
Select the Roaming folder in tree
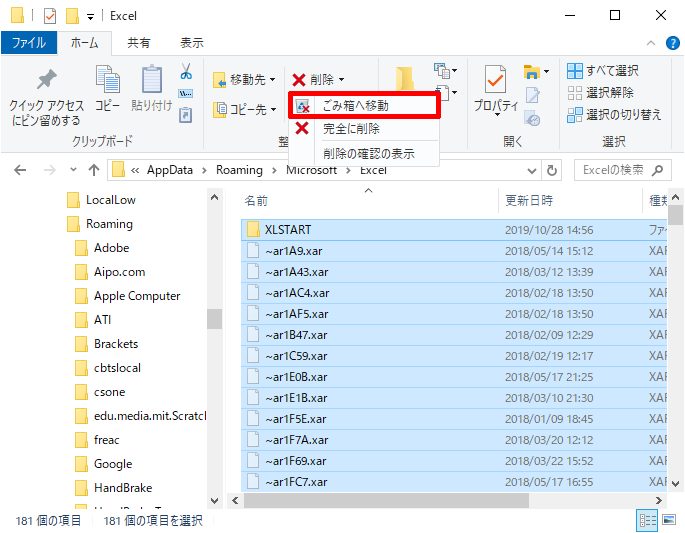[x=100, y=224]
